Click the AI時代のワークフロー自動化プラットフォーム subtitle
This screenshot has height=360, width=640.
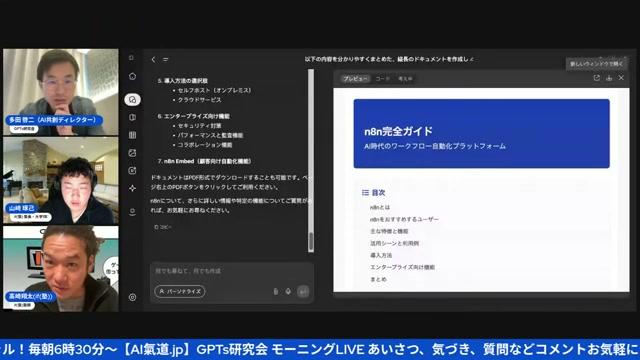435,146
